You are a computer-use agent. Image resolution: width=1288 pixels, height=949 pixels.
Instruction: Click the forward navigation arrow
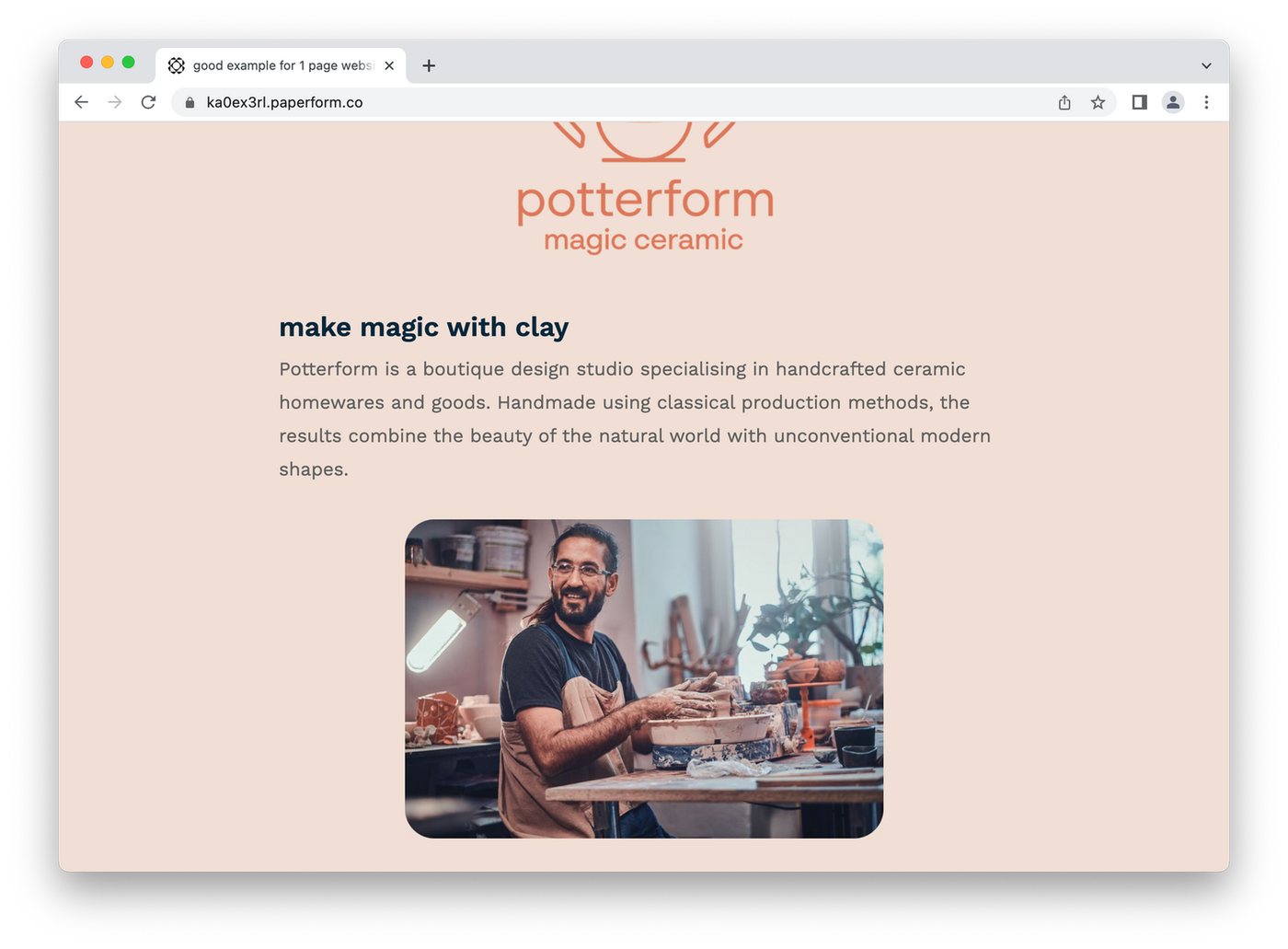pos(115,102)
